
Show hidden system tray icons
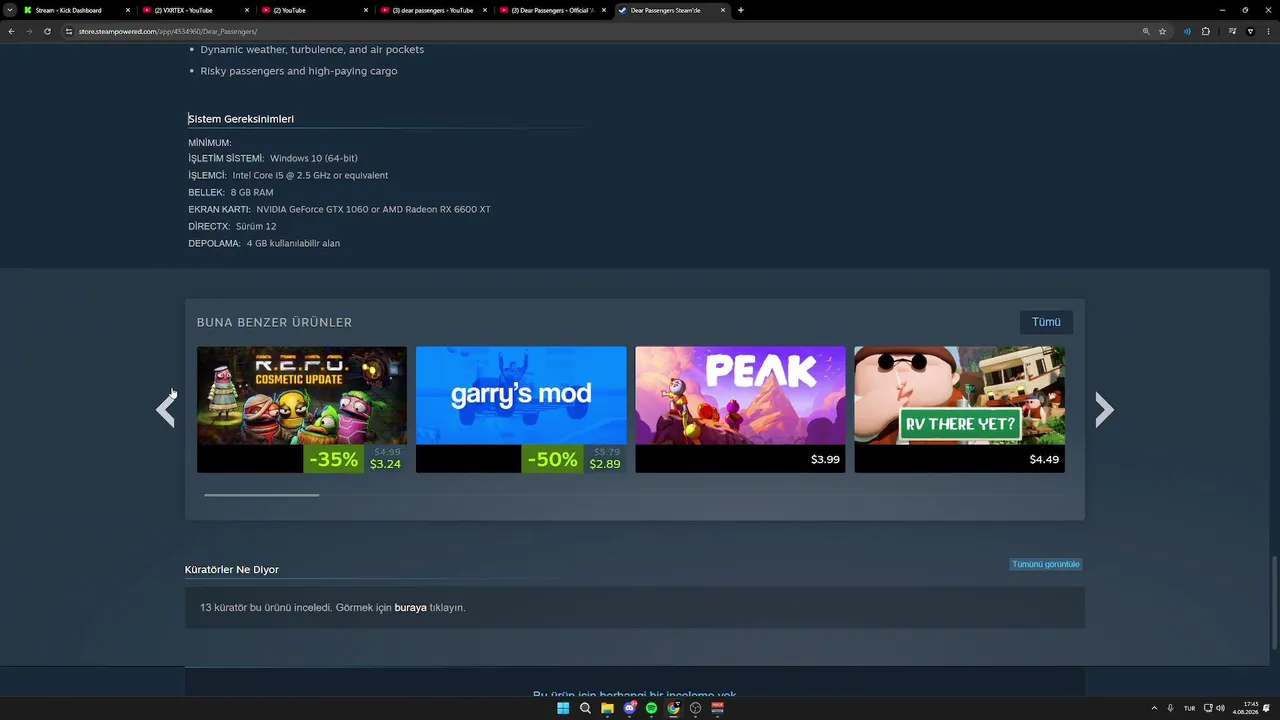1154,708
